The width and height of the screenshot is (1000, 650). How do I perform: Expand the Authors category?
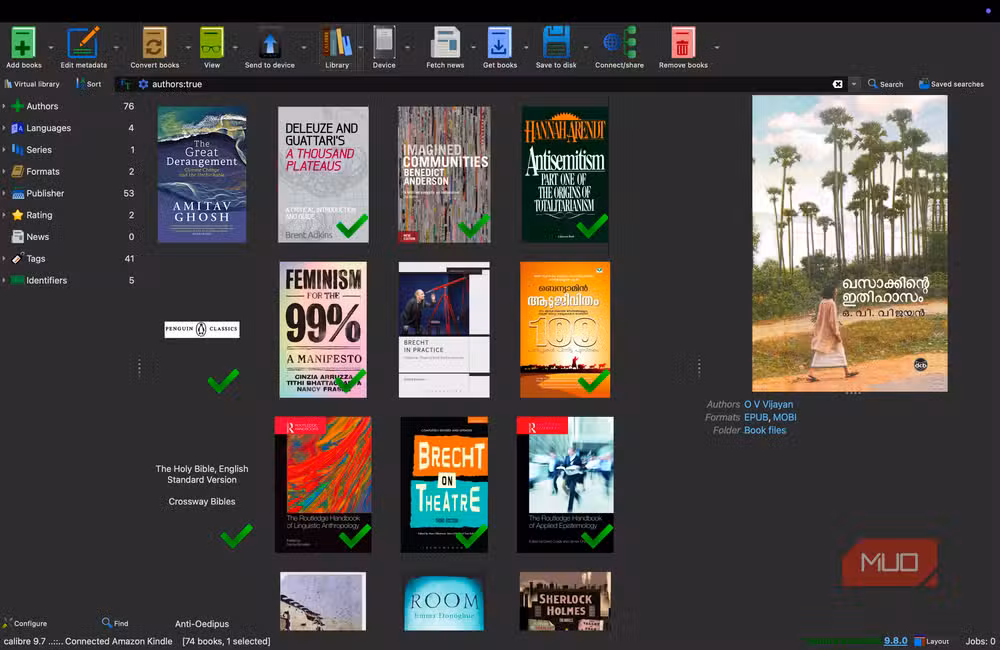coord(4,106)
